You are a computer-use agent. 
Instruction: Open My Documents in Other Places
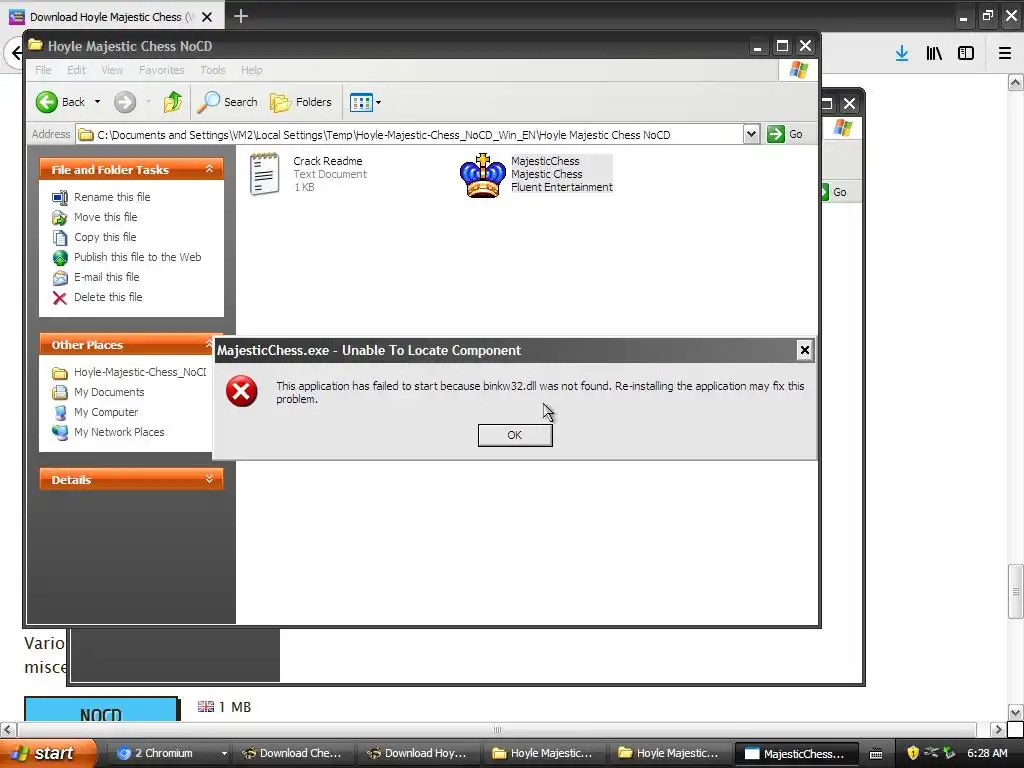coord(108,392)
